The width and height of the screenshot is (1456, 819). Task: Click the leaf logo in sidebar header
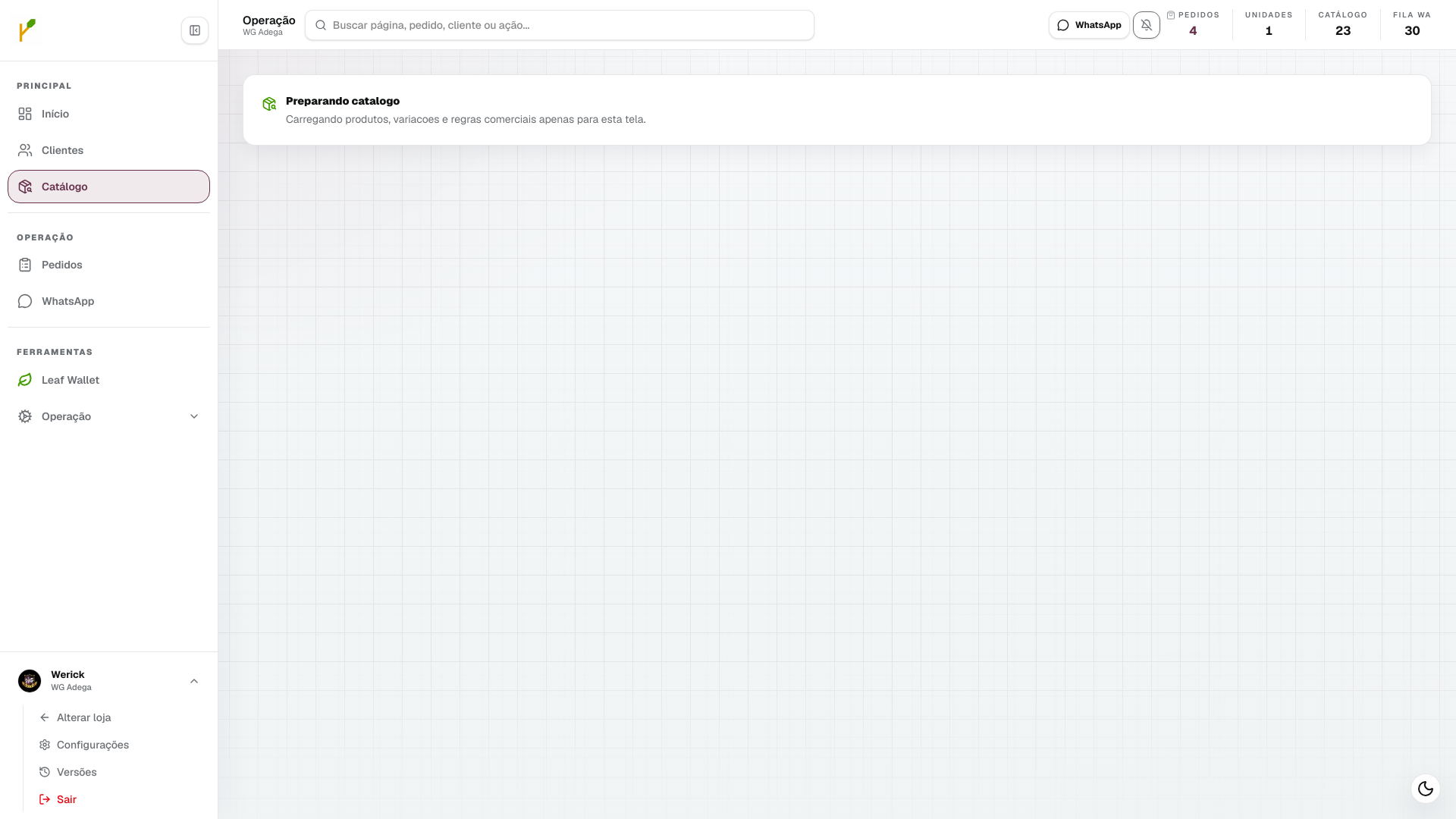[x=27, y=30]
